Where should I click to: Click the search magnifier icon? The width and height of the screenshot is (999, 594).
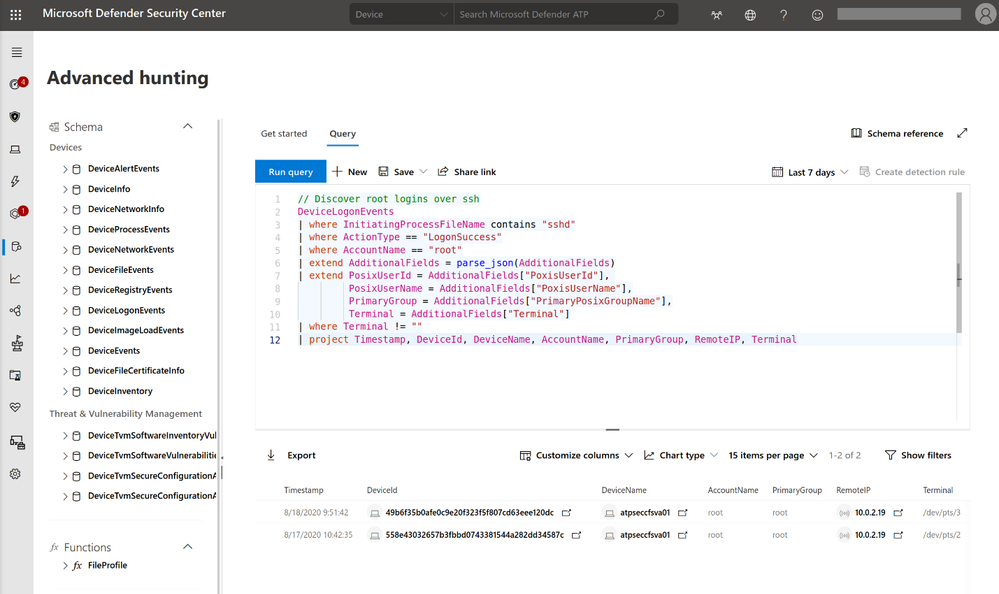(659, 14)
